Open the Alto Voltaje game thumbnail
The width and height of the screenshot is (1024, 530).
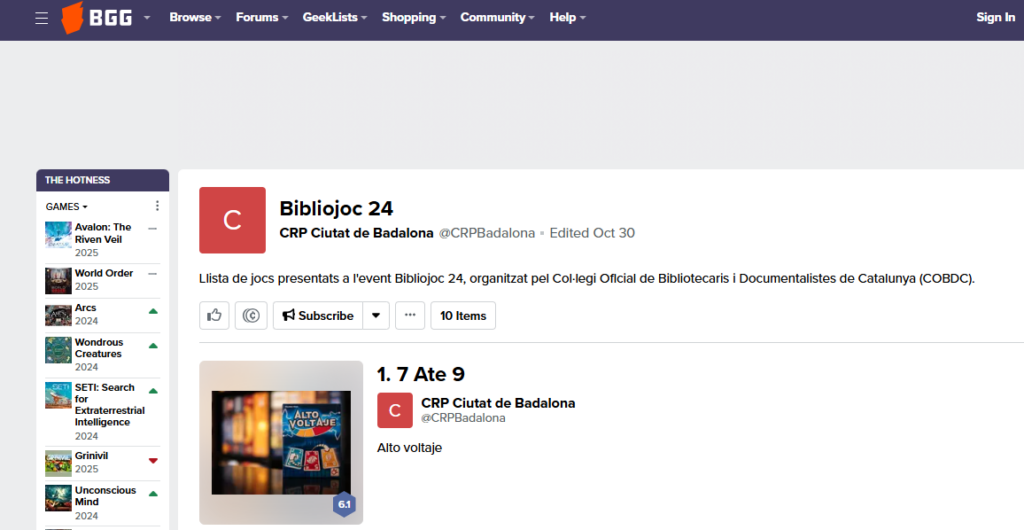coord(280,441)
